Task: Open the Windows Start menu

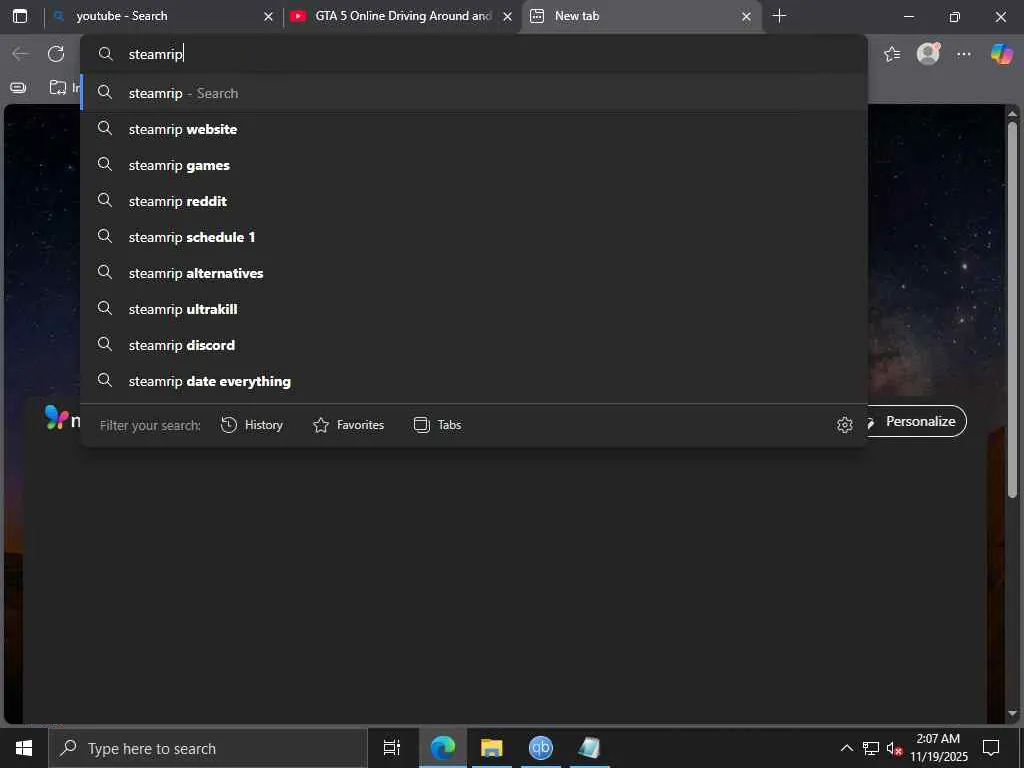Action: [24, 748]
